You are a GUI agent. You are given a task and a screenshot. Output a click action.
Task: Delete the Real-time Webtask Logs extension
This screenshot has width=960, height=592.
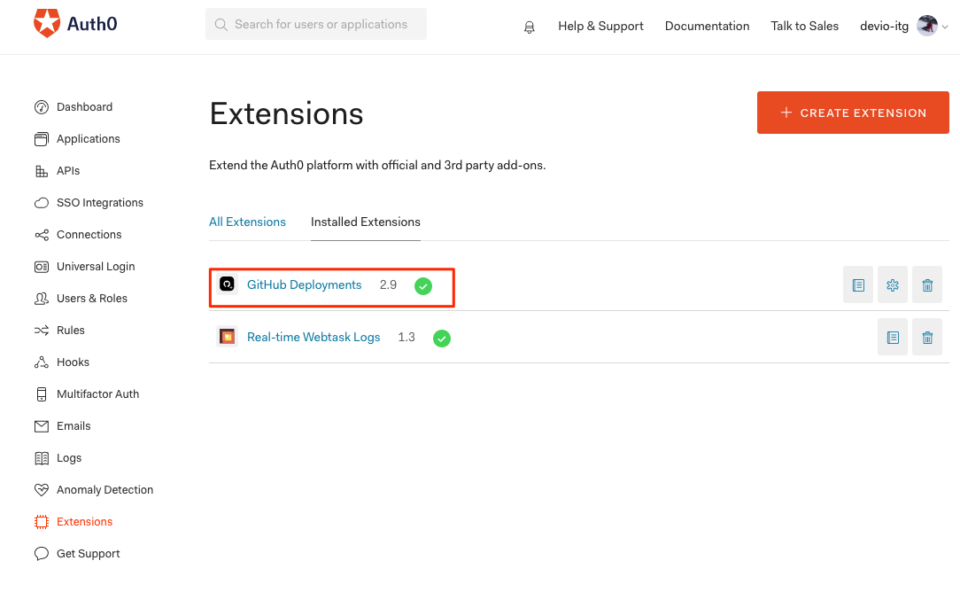click(x=926, y=337)
